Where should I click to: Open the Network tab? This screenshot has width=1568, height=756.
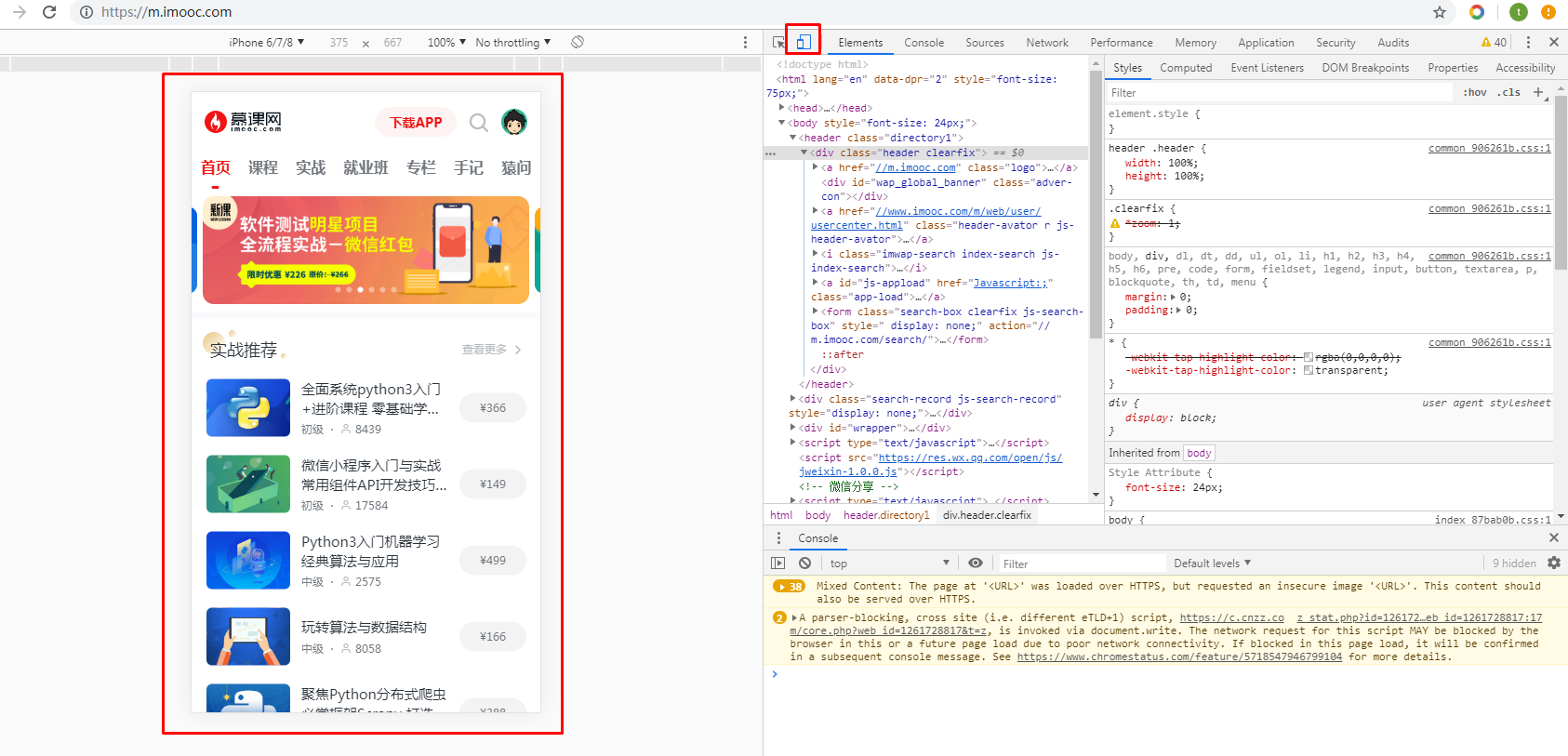[x=1047, y=43]
